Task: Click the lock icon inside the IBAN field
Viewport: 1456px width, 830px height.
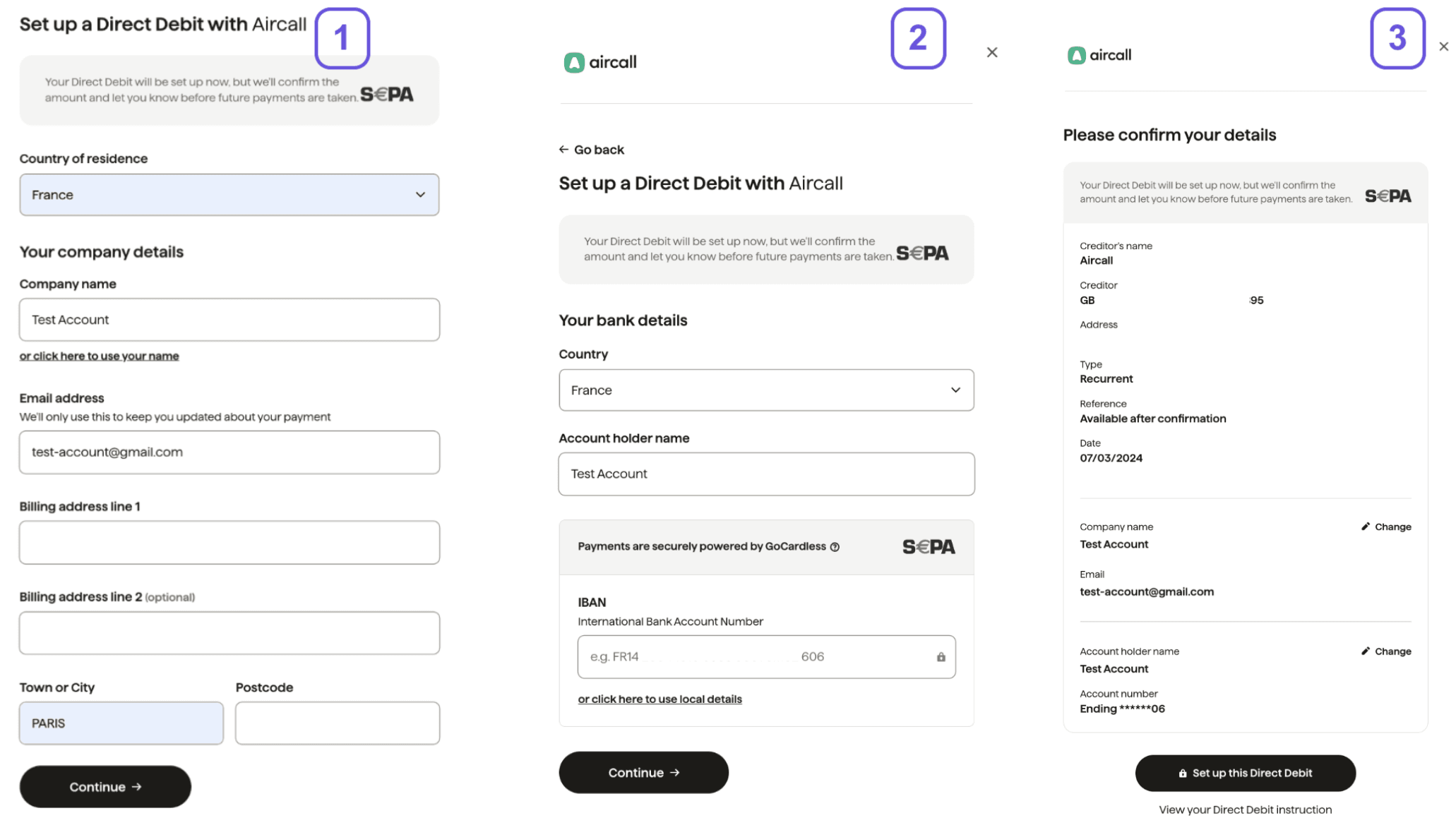Action: pyautogui.click(x=941, y=656)
